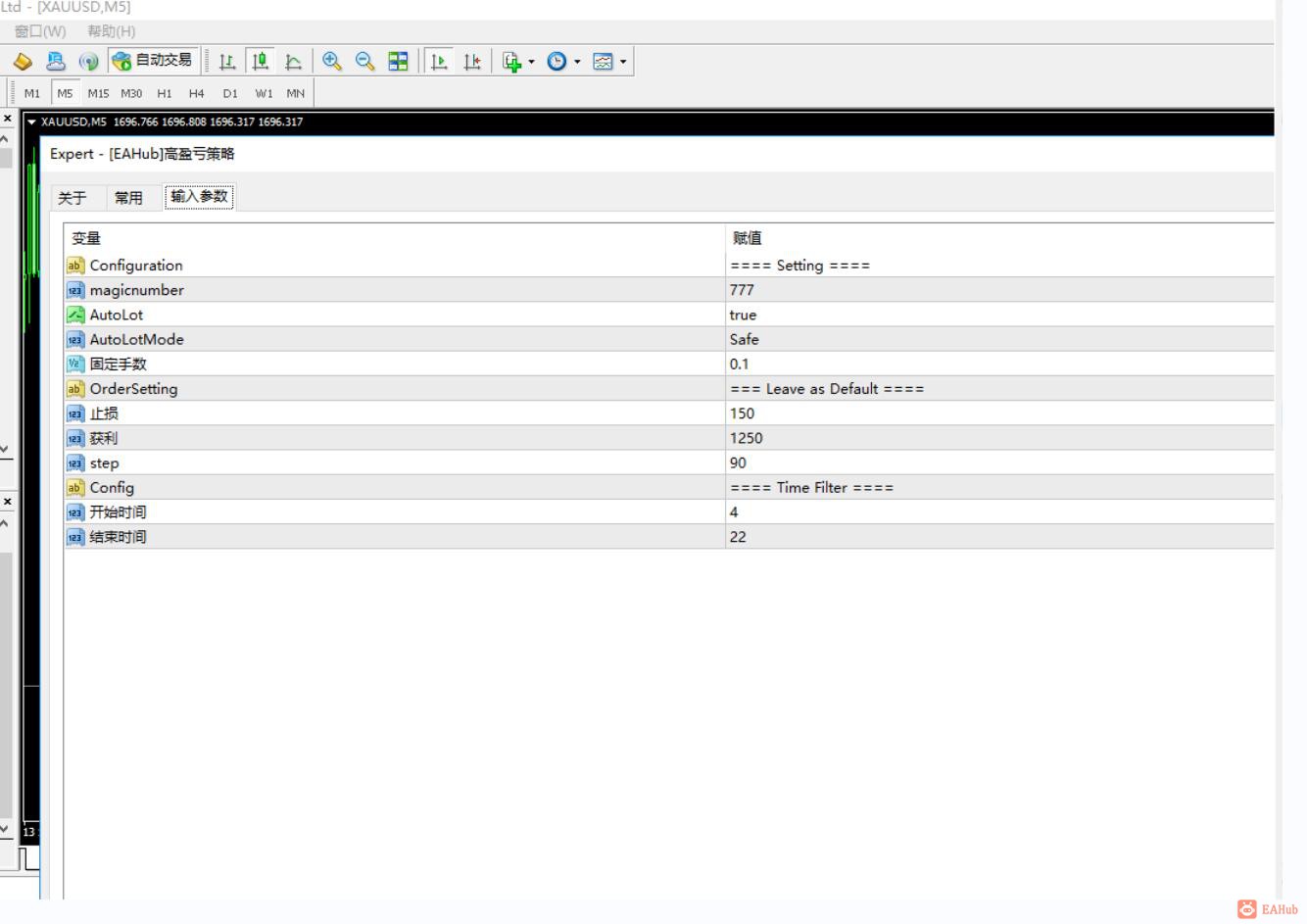Select the H4 timeframe
Image resolution: width=1307 pixels, height=924 pixels.
click(197, 93)
